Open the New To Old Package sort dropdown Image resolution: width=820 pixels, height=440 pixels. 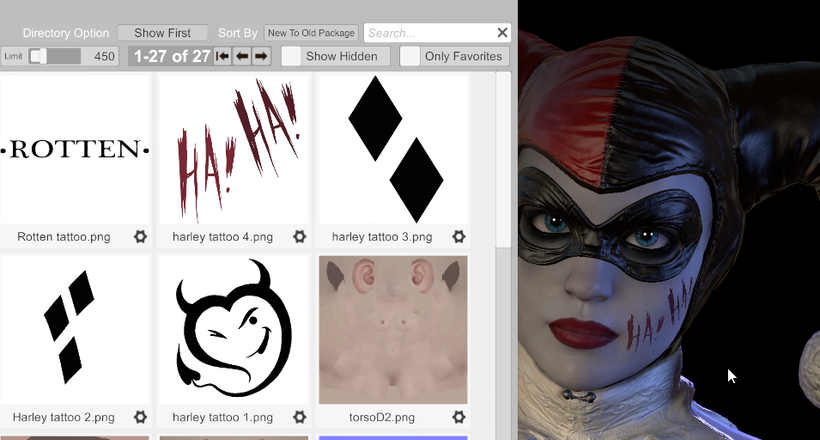click(x=311, y=33)
